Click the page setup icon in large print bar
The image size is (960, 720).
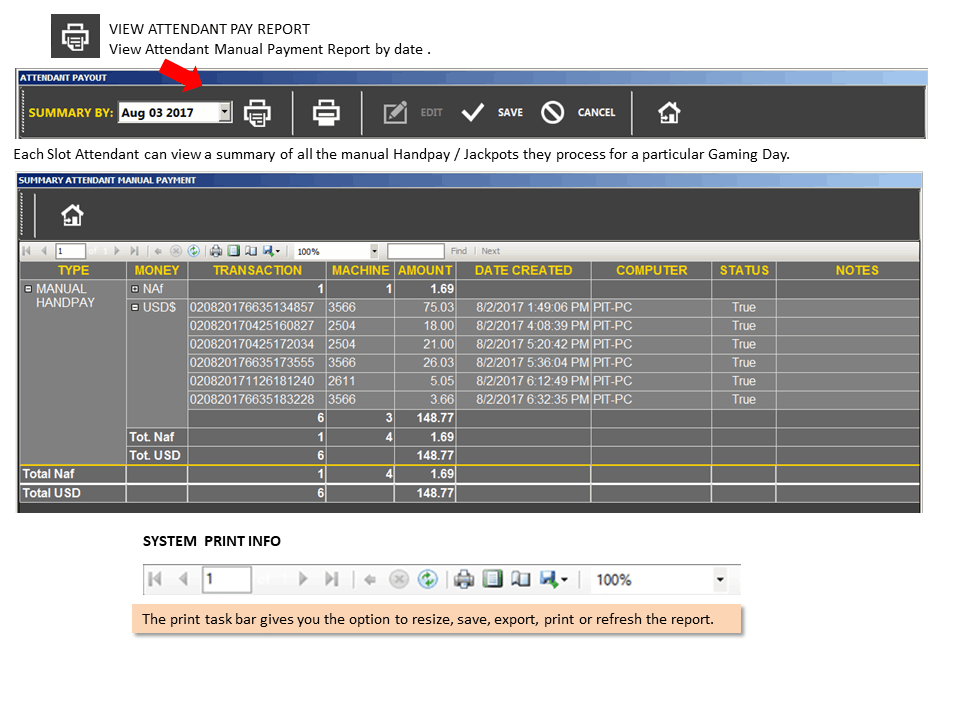(x=520, y=579)
